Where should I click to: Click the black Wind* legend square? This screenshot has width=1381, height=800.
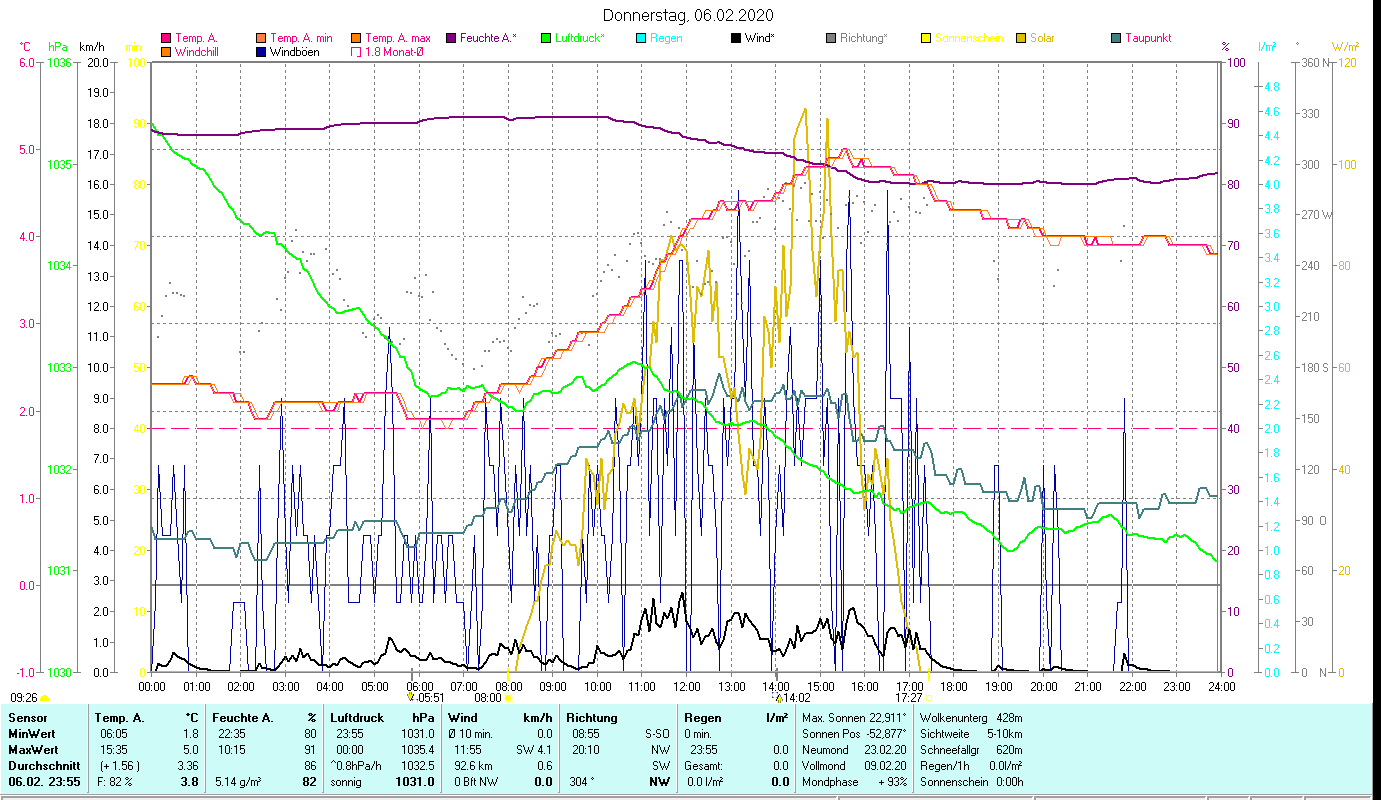click(736, 38)
